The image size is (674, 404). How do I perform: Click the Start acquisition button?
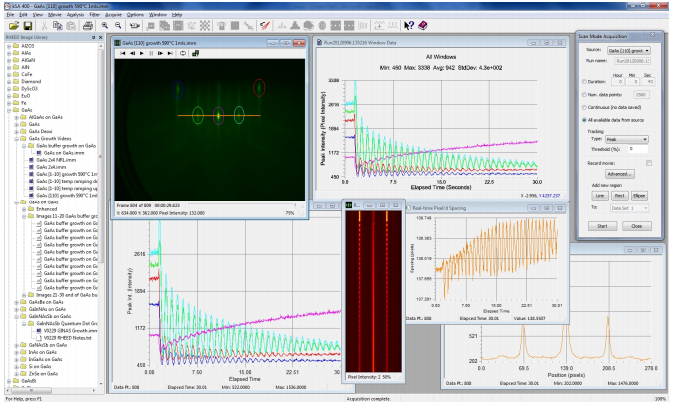pyautogui.click(x=602, y=226)
